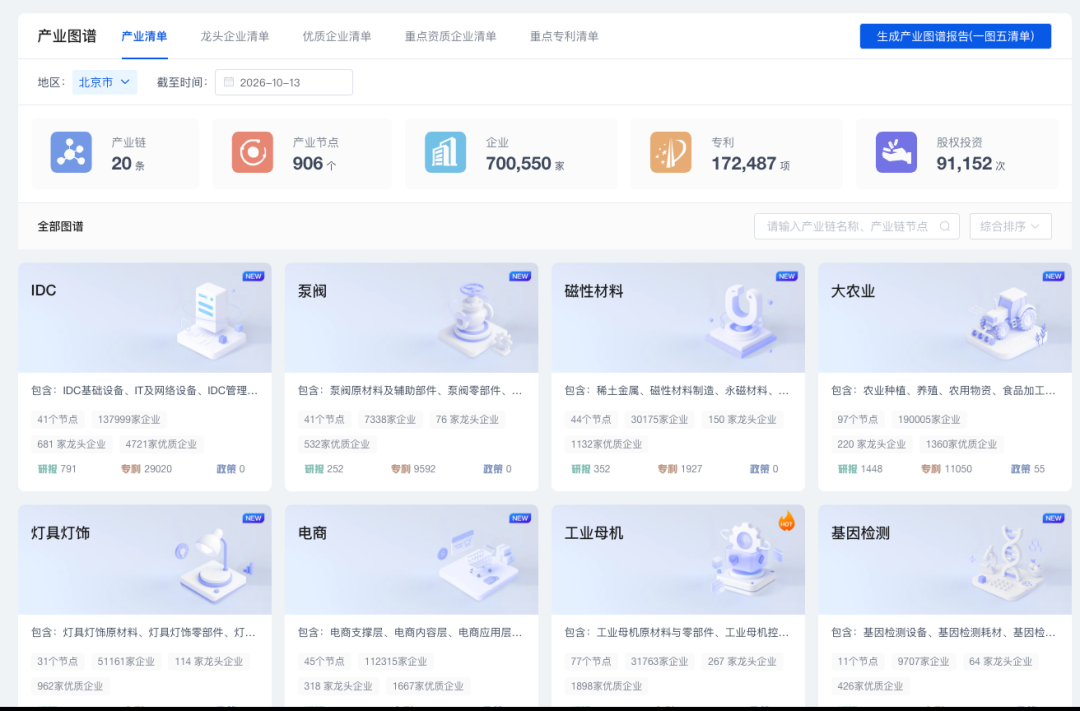Open the 北京市 region dropdown
1080x711 pixels.
tap(105, 82)
